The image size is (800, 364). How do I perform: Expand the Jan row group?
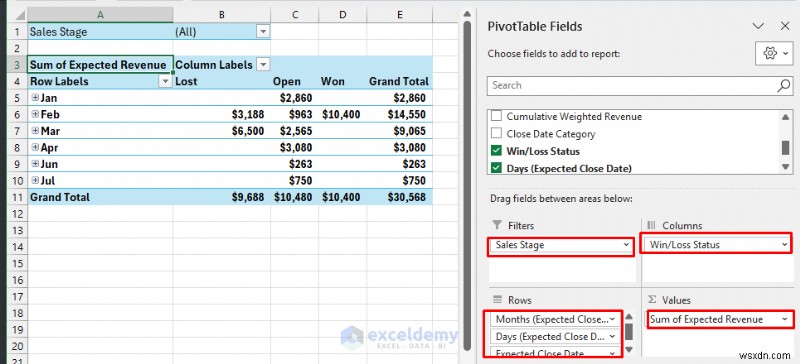click(x=35, y=98)
